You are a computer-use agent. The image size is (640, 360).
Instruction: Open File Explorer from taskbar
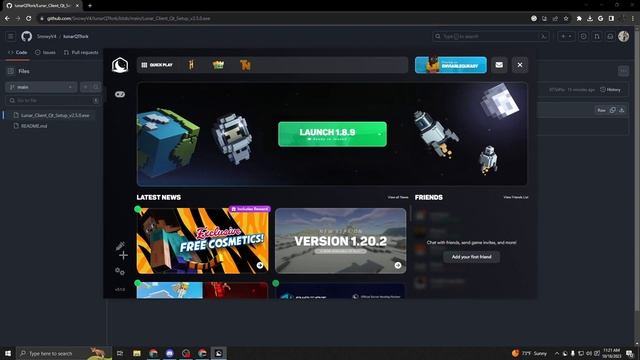pos(137,353)
